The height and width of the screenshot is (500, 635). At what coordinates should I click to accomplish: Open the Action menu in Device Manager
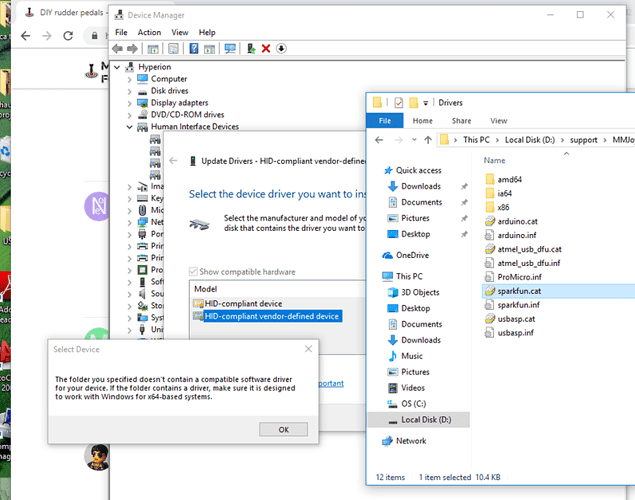tap(149, 32)
